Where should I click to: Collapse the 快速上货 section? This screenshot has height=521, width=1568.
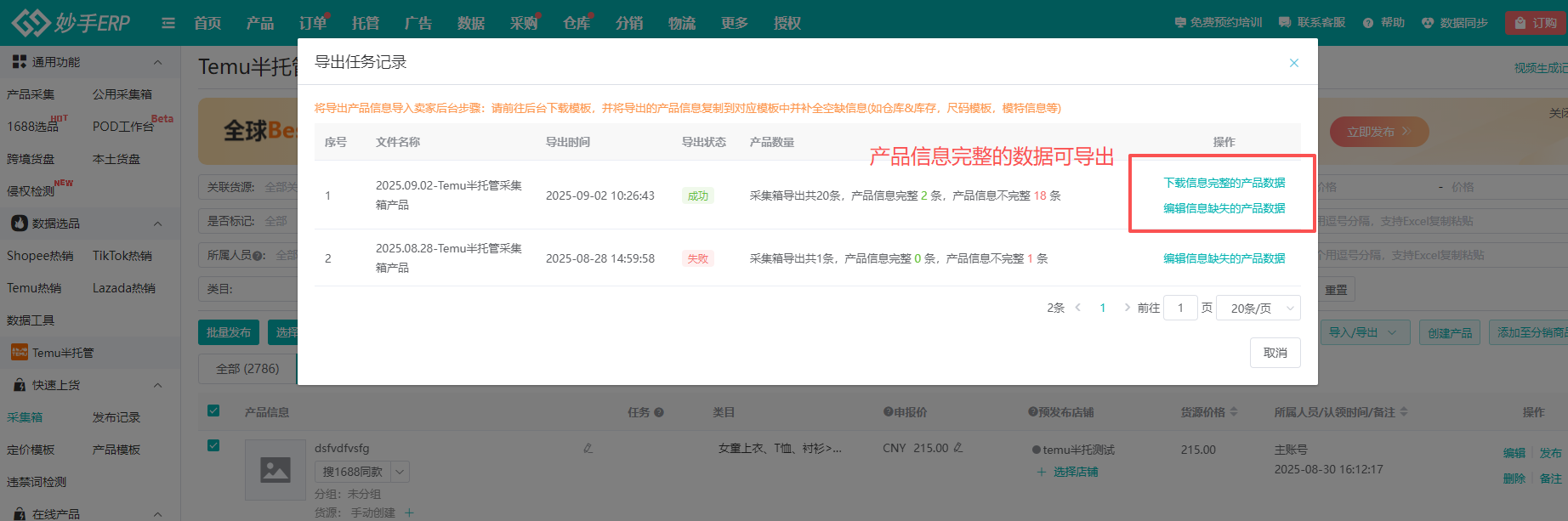pos(157,385)
